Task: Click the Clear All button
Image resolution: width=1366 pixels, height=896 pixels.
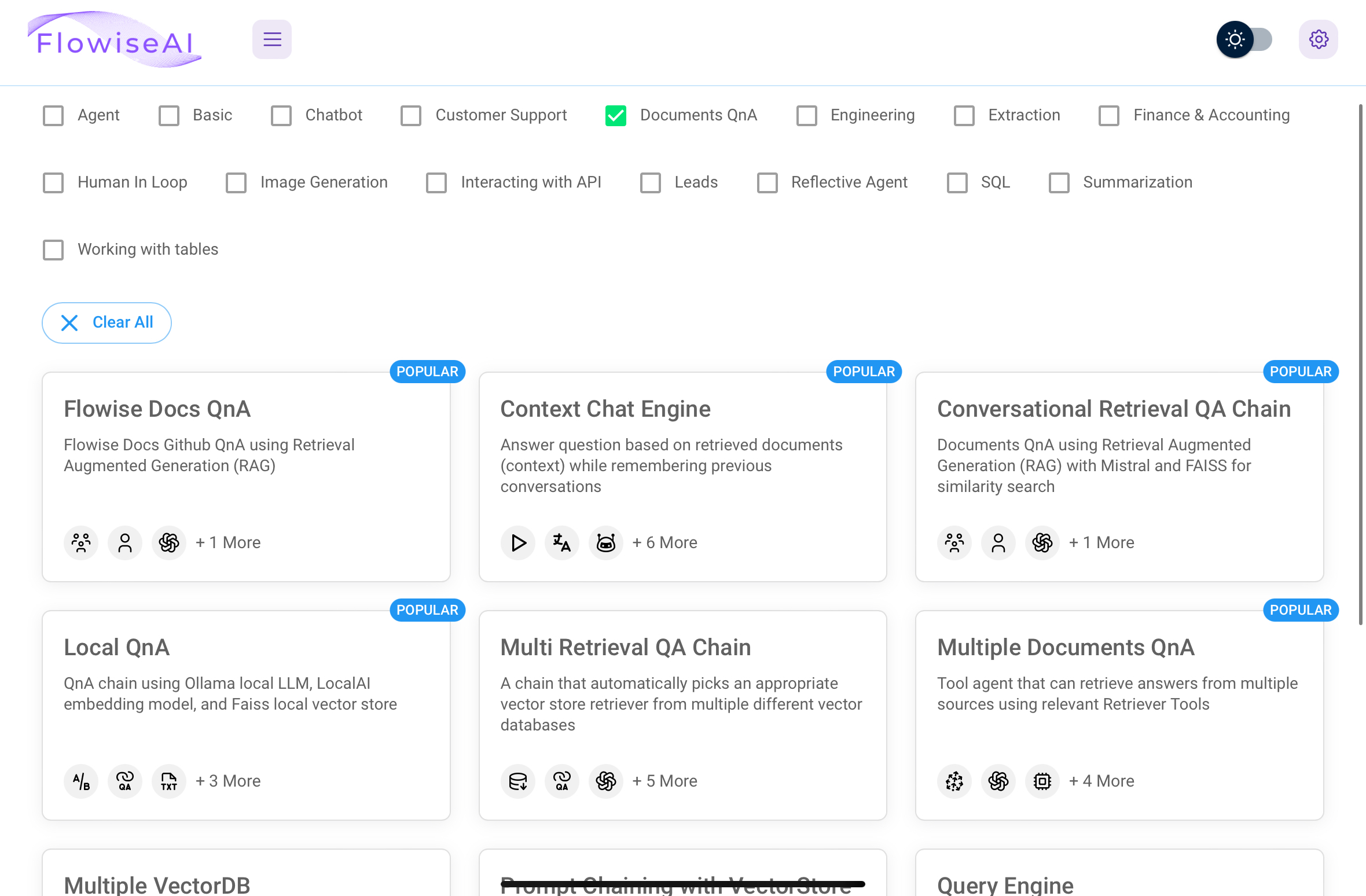Action: point(107,322)
